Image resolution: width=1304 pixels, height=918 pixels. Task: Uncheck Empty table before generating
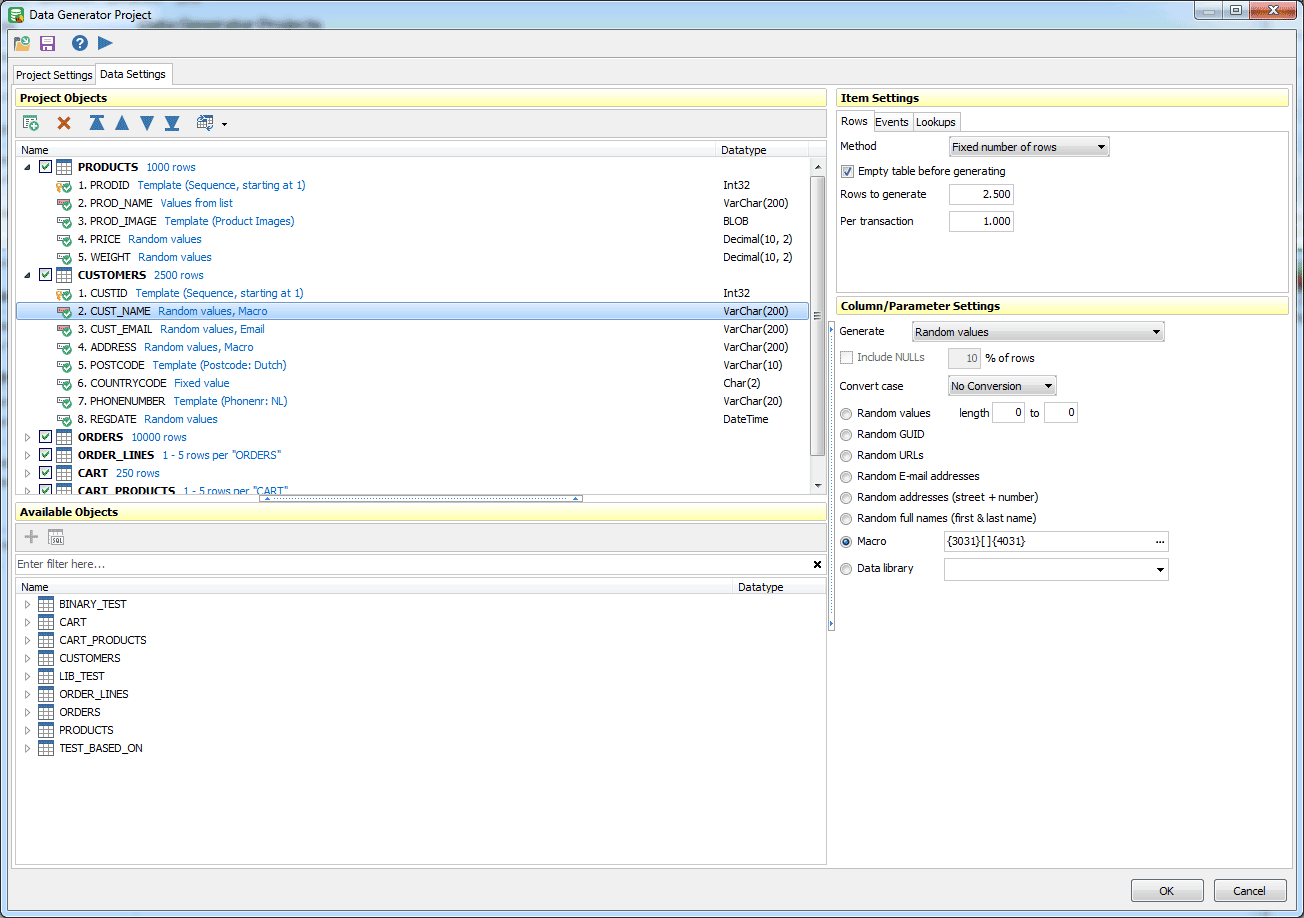pyautogui.click(x=847, y=170)
